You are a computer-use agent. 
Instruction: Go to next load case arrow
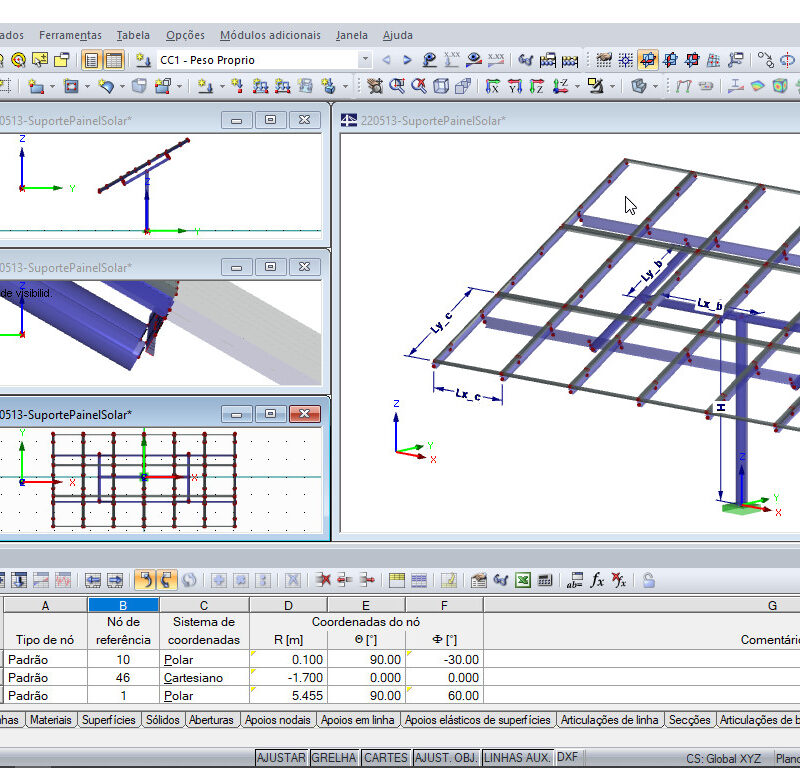pos(407,60)
